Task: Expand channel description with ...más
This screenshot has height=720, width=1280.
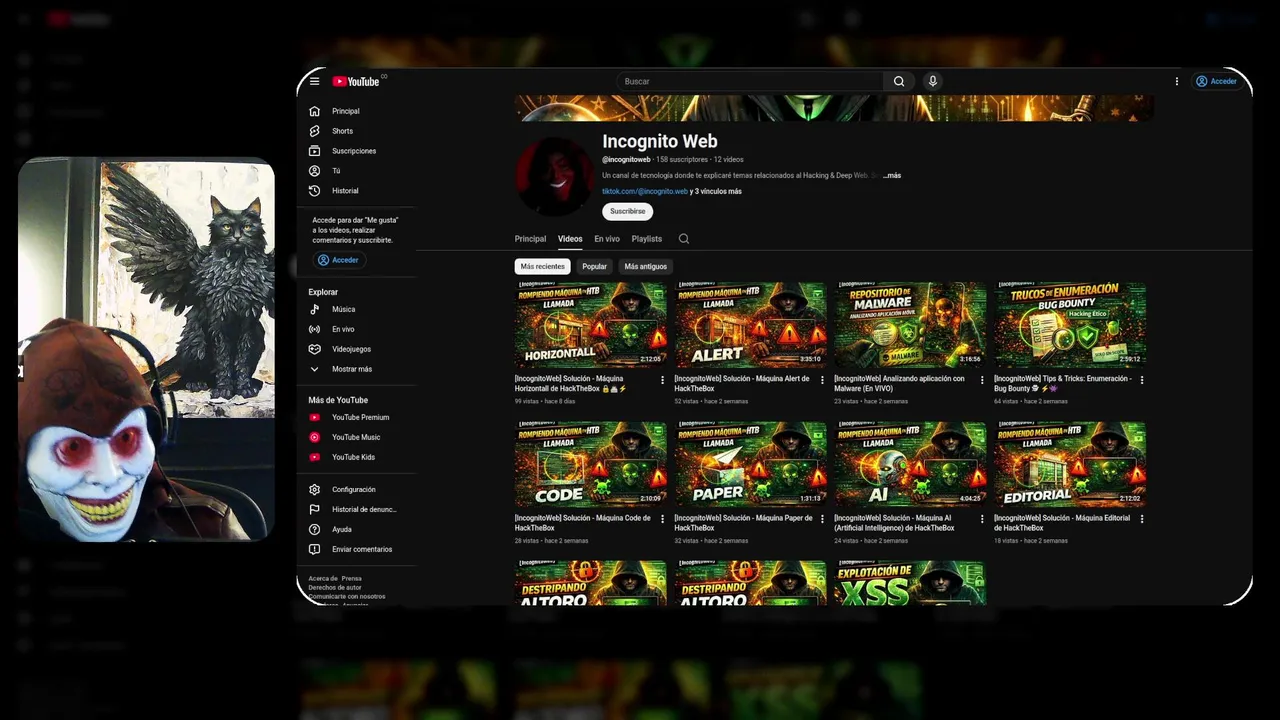Action: click(x=892, y=175)
